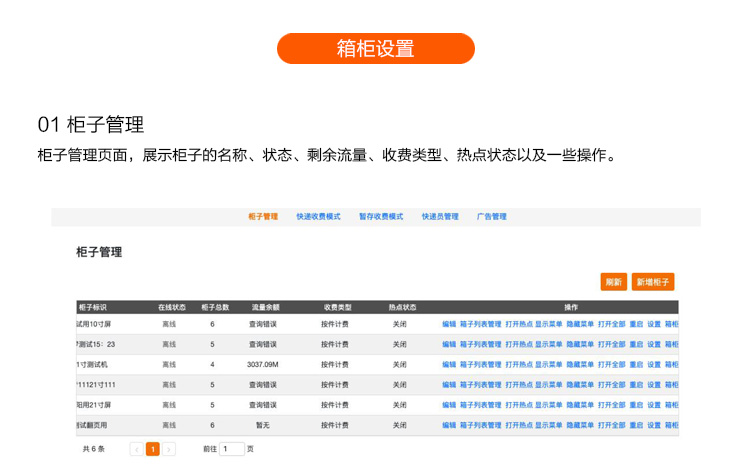Viewport: 750px width, 473px height.
Task: Switch to 快递收费模式 tab
Action: (x=318, y=217)
